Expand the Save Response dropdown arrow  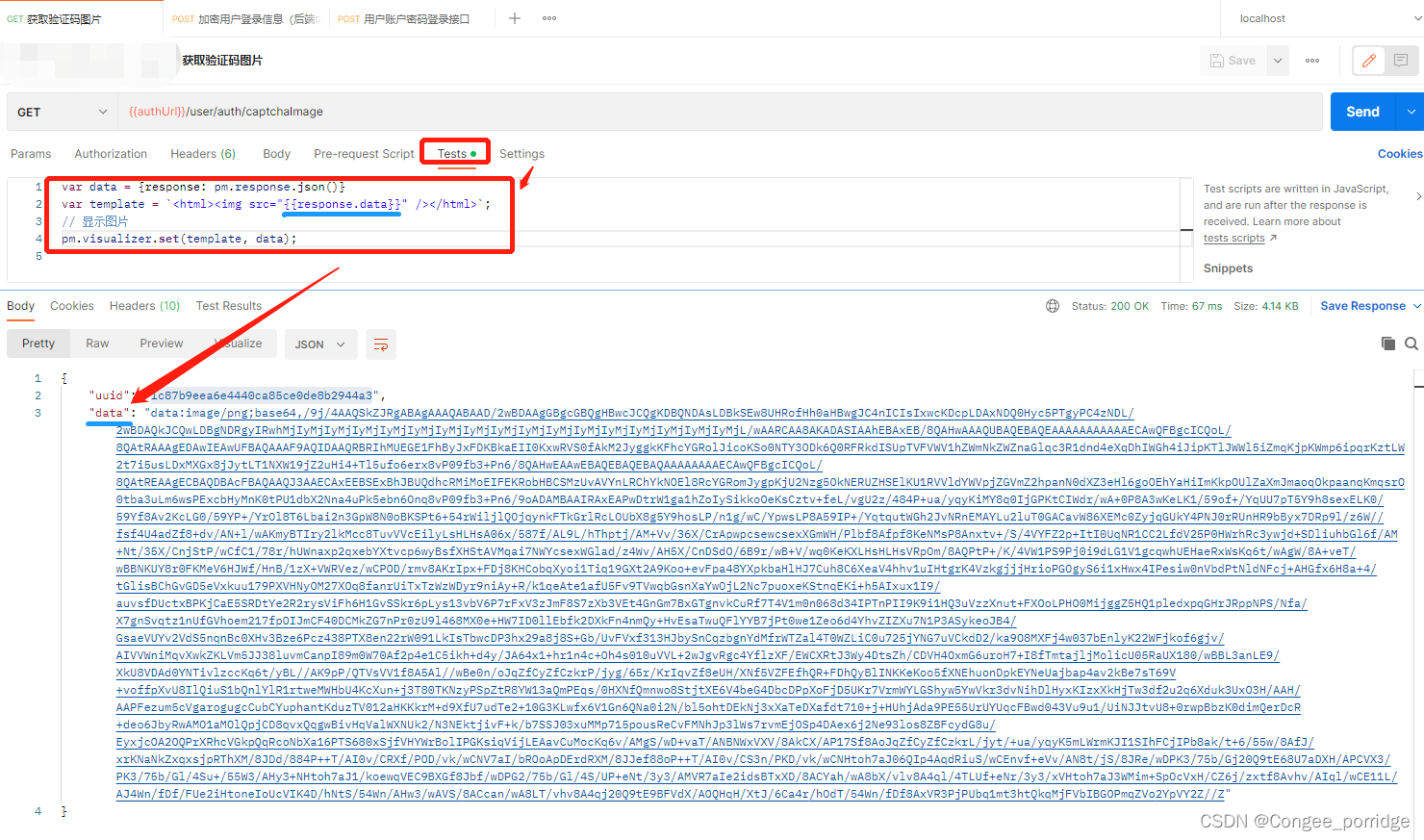point(1416,306)
